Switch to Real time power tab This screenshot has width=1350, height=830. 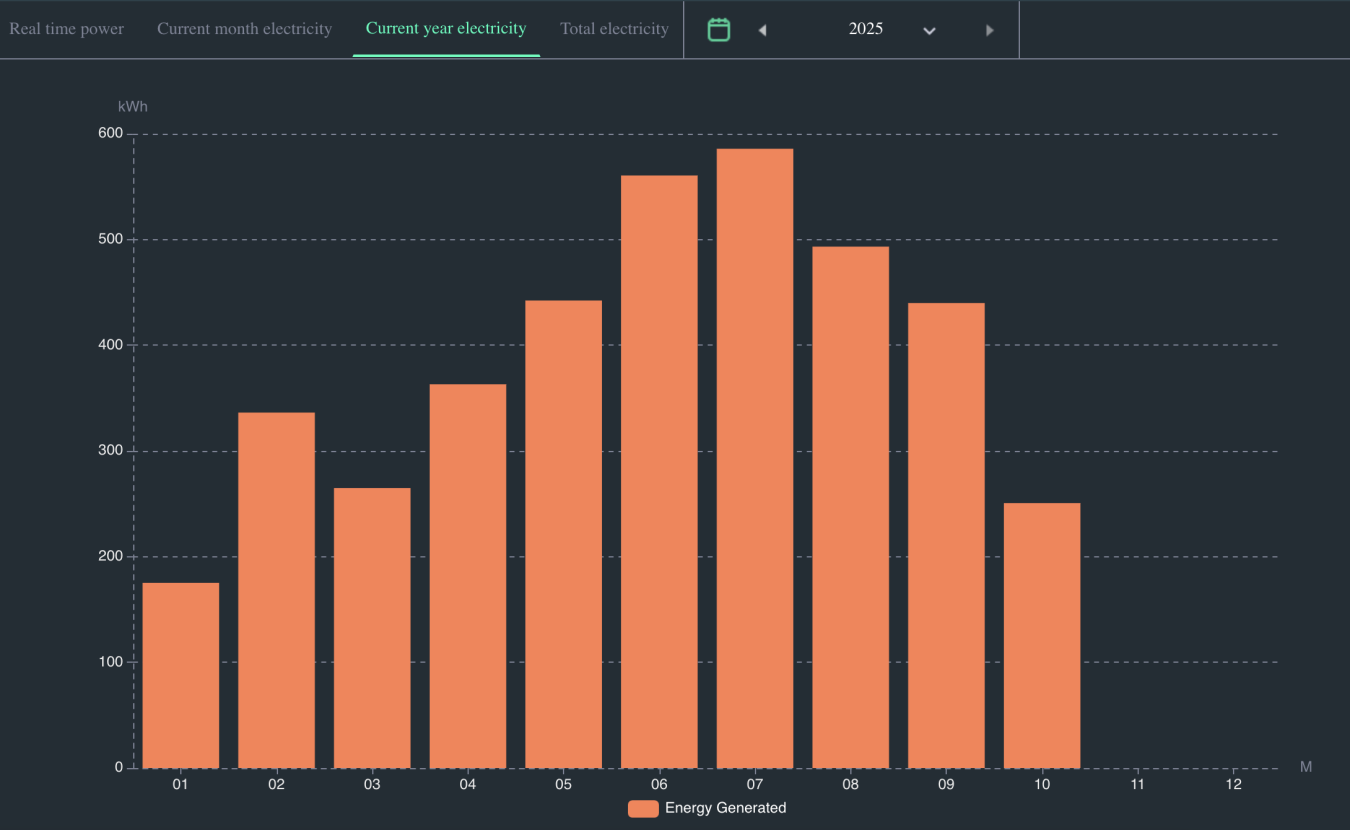pos(67,29)
